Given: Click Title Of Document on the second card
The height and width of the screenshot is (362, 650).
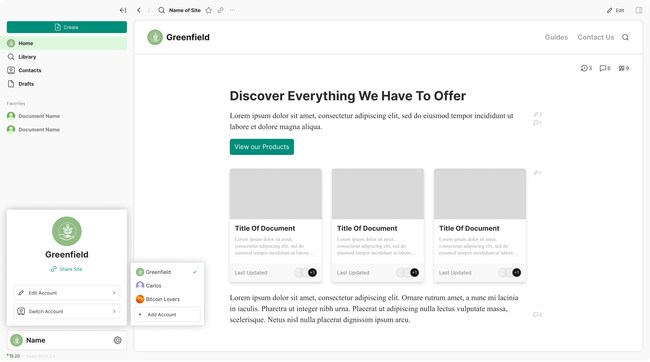Looking at the screenshot, I should (x=367, y=228).
